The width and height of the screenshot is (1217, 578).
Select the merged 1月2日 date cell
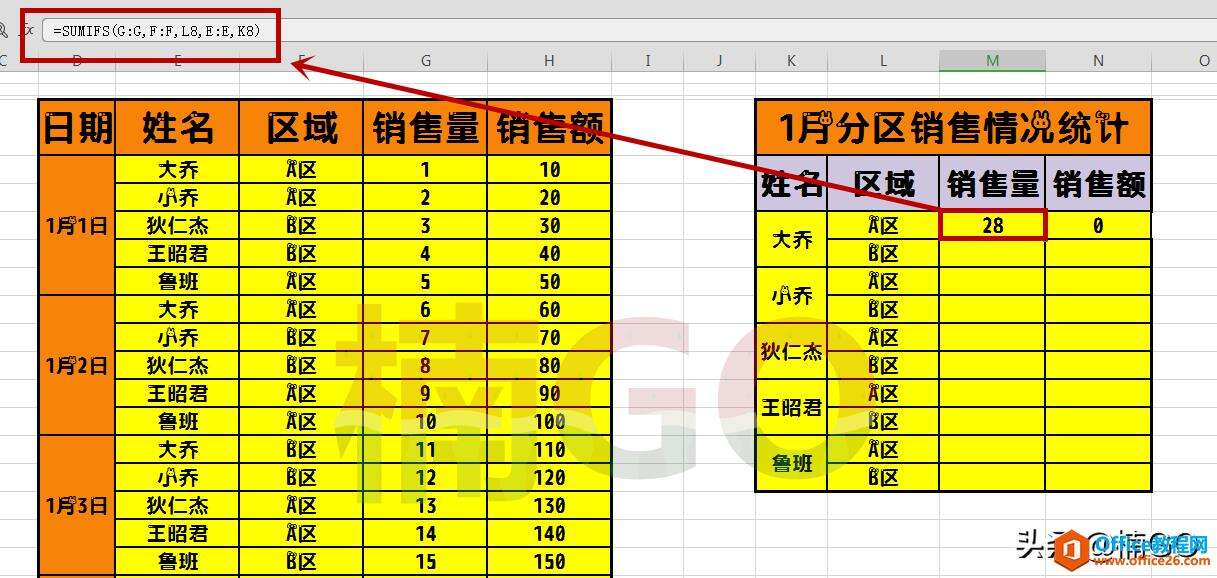coord(77,365)
